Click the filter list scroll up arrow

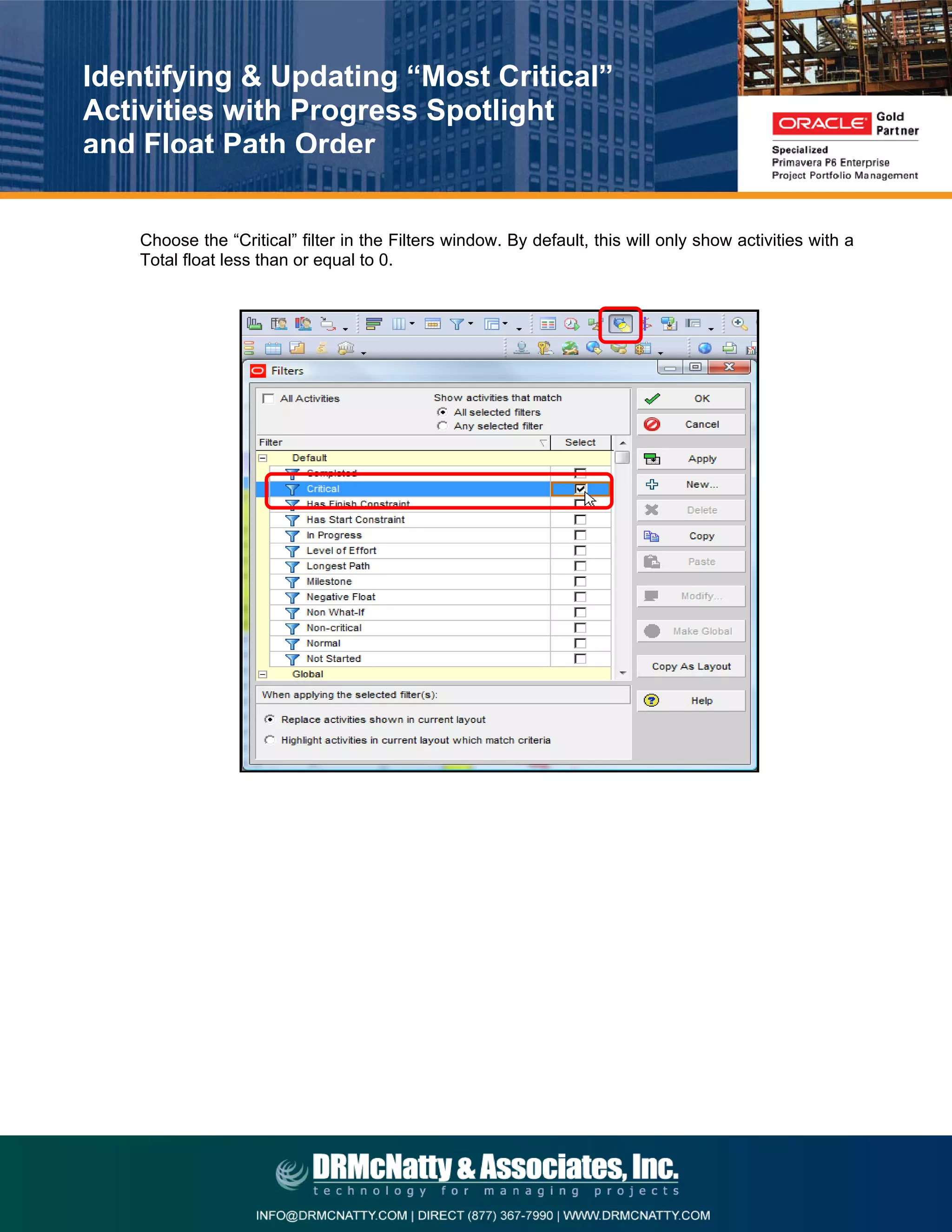pyautogui.click(x=622, y=443)
